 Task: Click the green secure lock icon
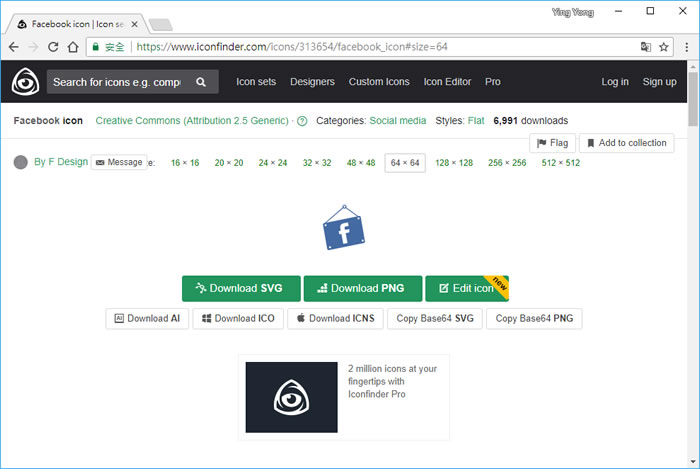pyautogui.click(x=95, y=46)
